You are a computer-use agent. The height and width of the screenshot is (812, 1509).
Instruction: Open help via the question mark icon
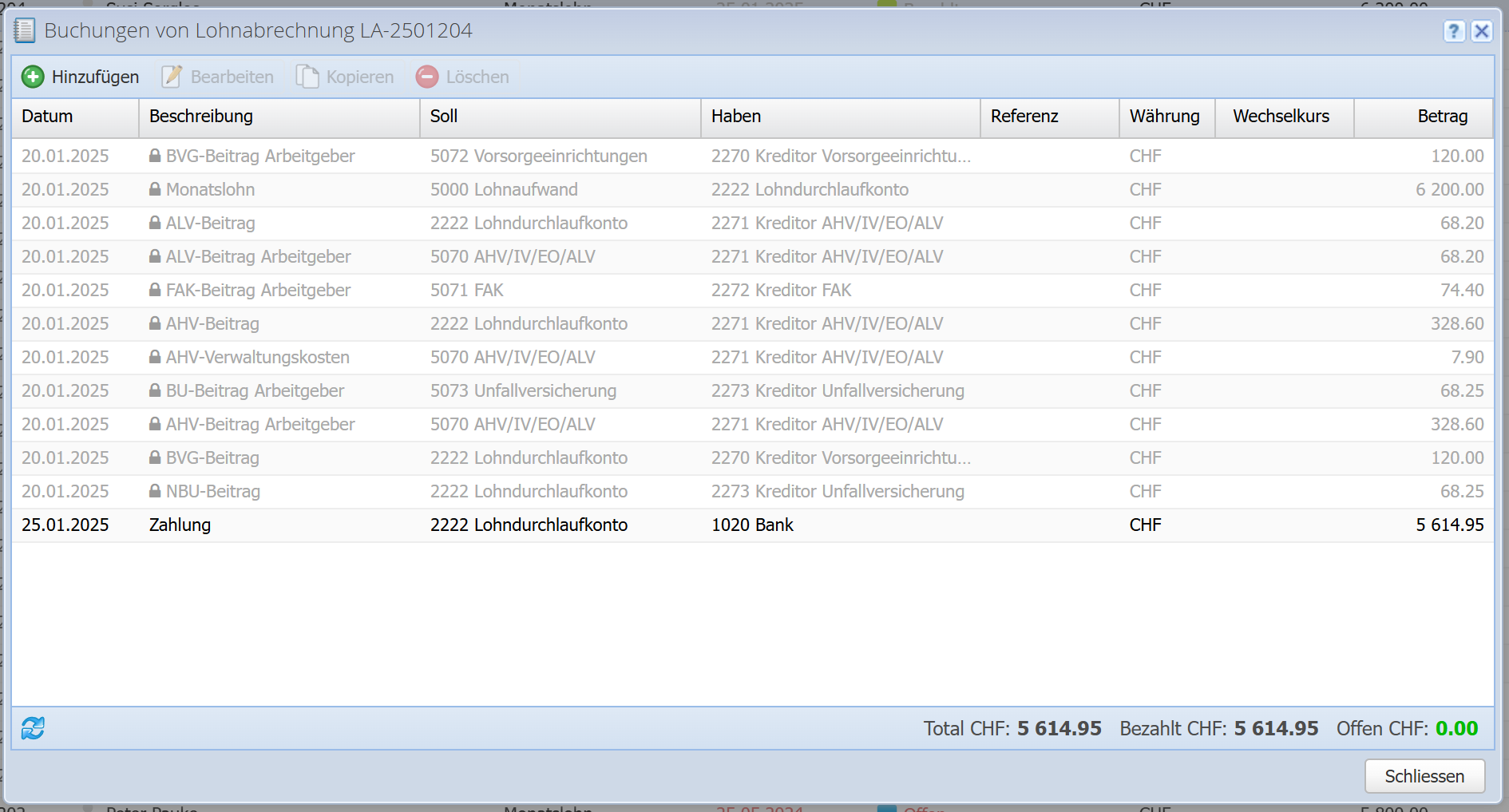[1454, 31]
